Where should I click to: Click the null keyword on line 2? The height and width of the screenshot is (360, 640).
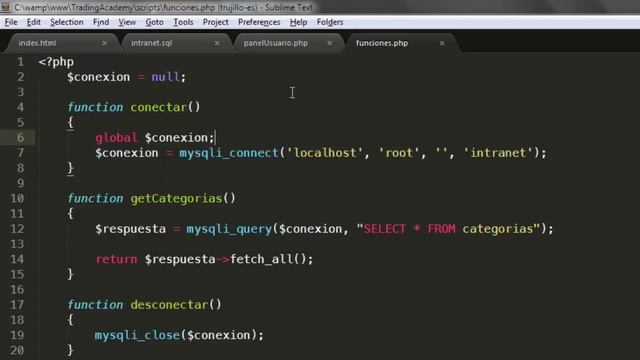click(165, 77)
